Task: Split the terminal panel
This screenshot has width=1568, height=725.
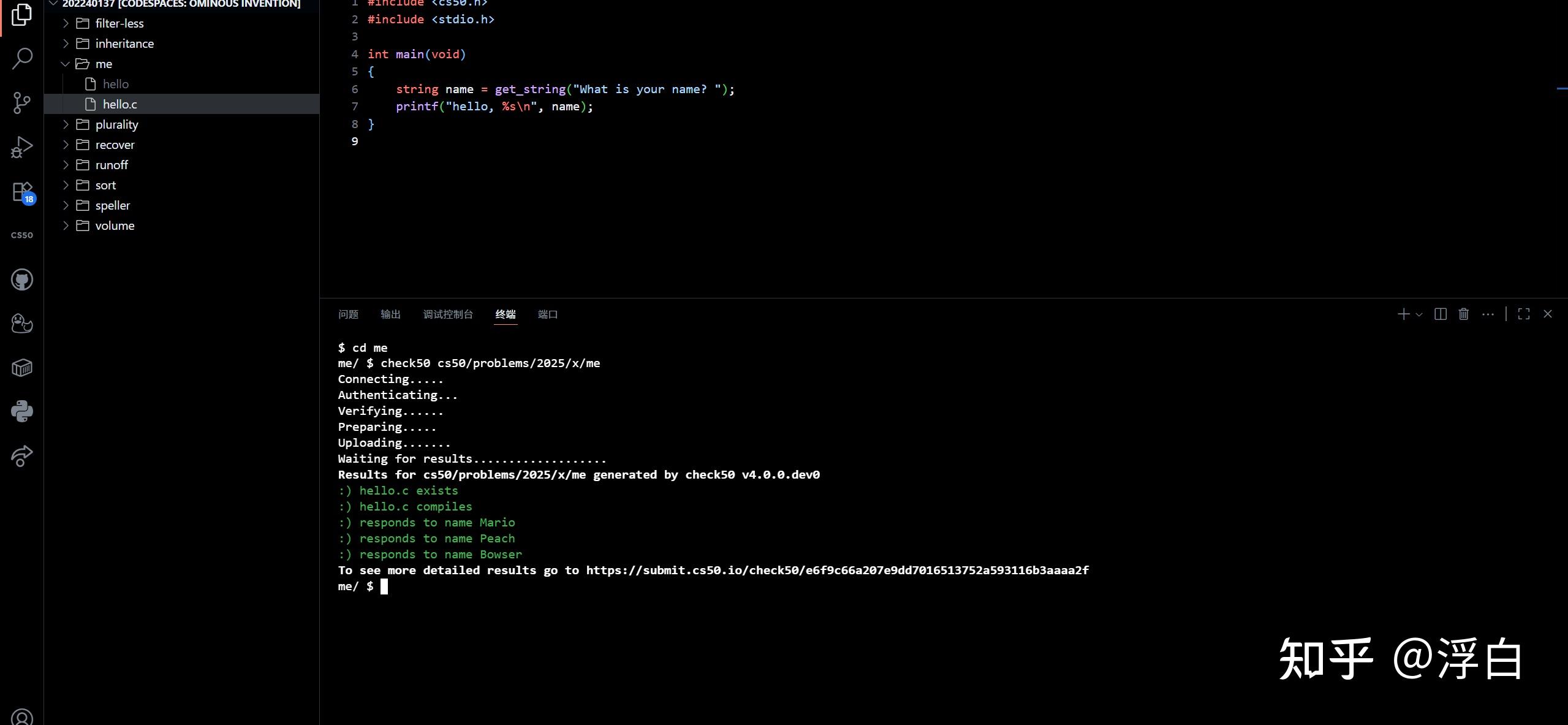Action: tap(1441, 314)
